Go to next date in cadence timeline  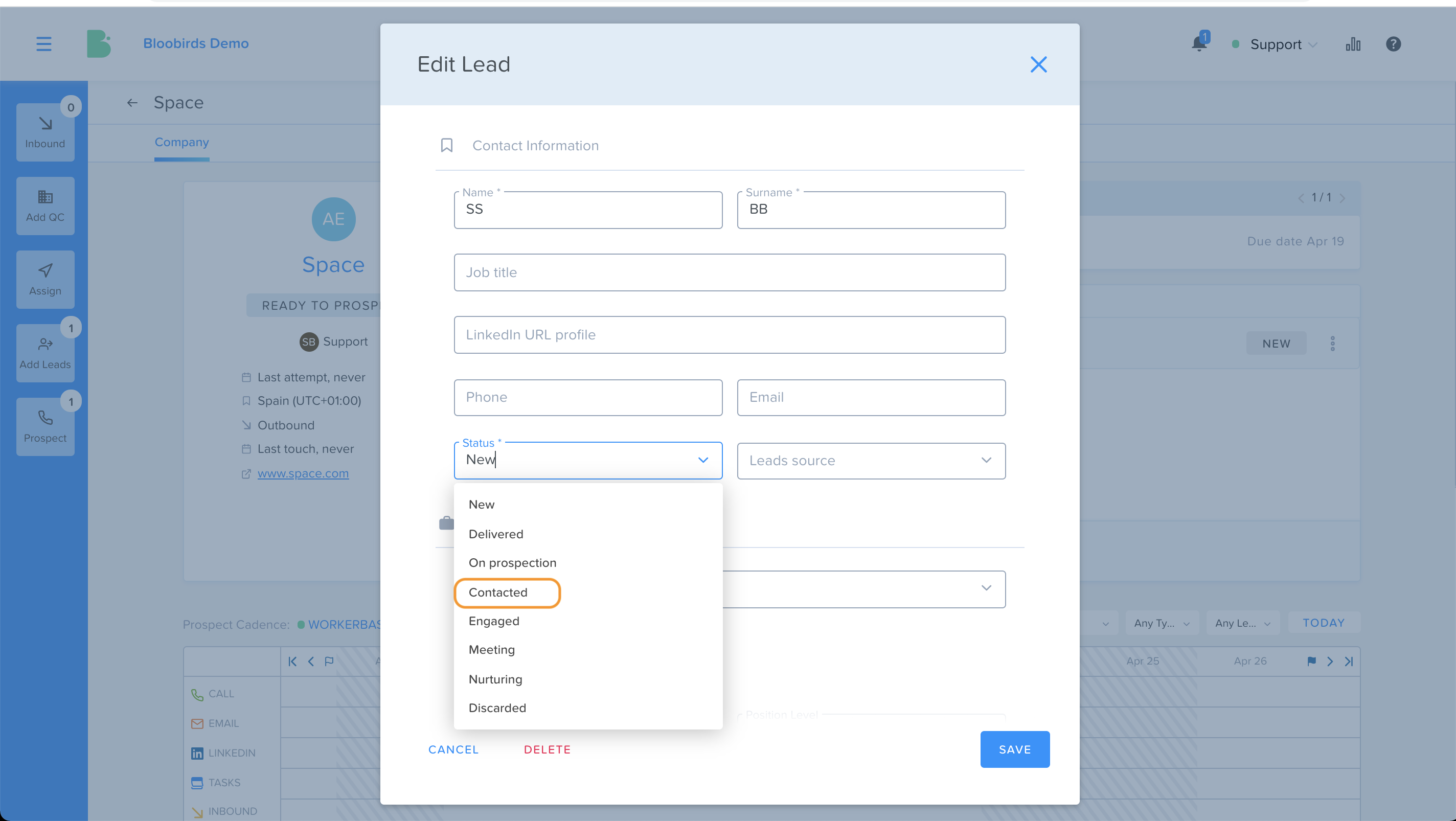pos(1330,661)
